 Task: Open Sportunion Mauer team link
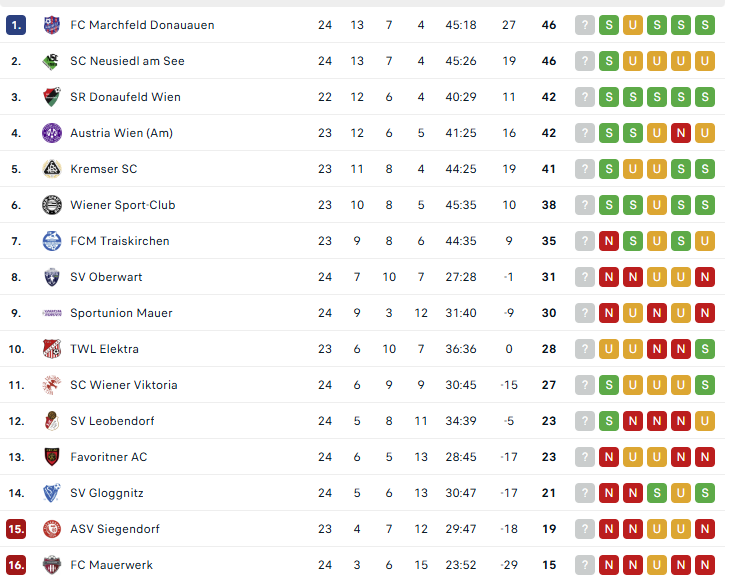121,313
